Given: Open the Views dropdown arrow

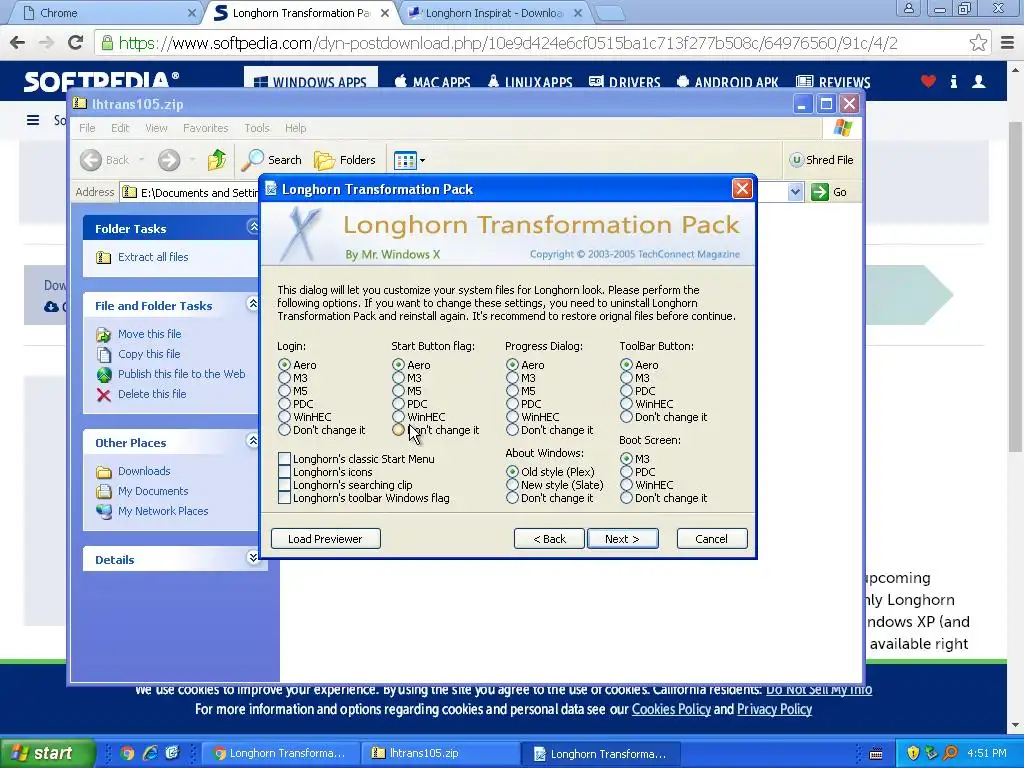Looking at the screenshot, I should point(423,160).
